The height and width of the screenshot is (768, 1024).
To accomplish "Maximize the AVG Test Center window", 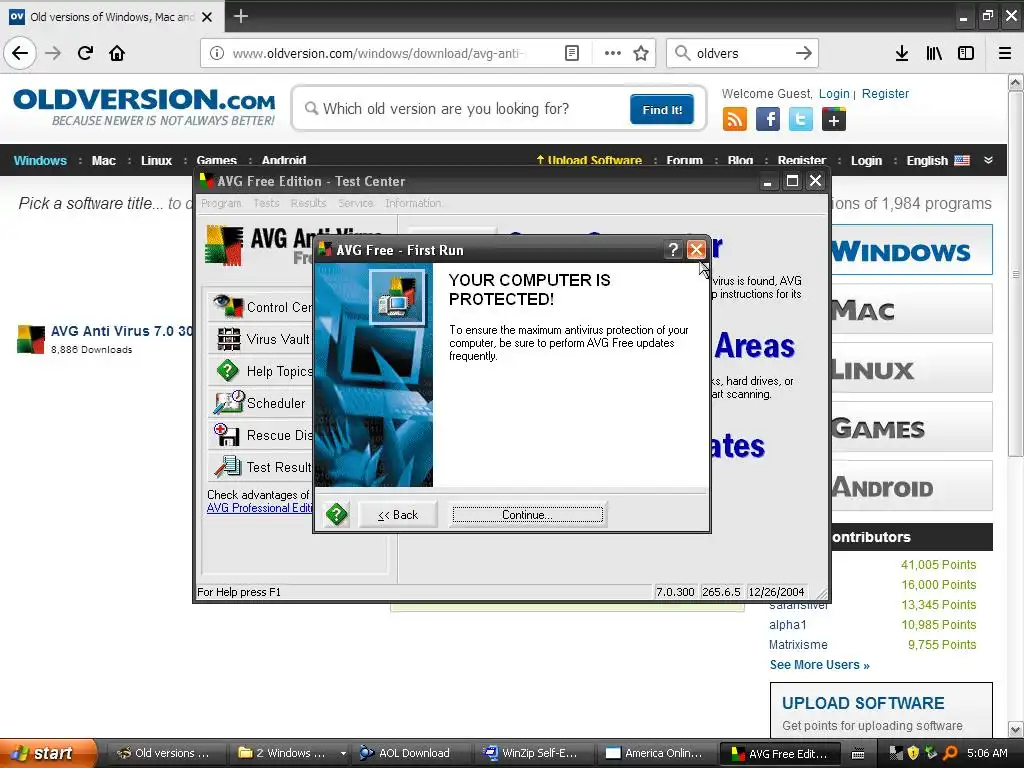I will (x=792, y=181).
